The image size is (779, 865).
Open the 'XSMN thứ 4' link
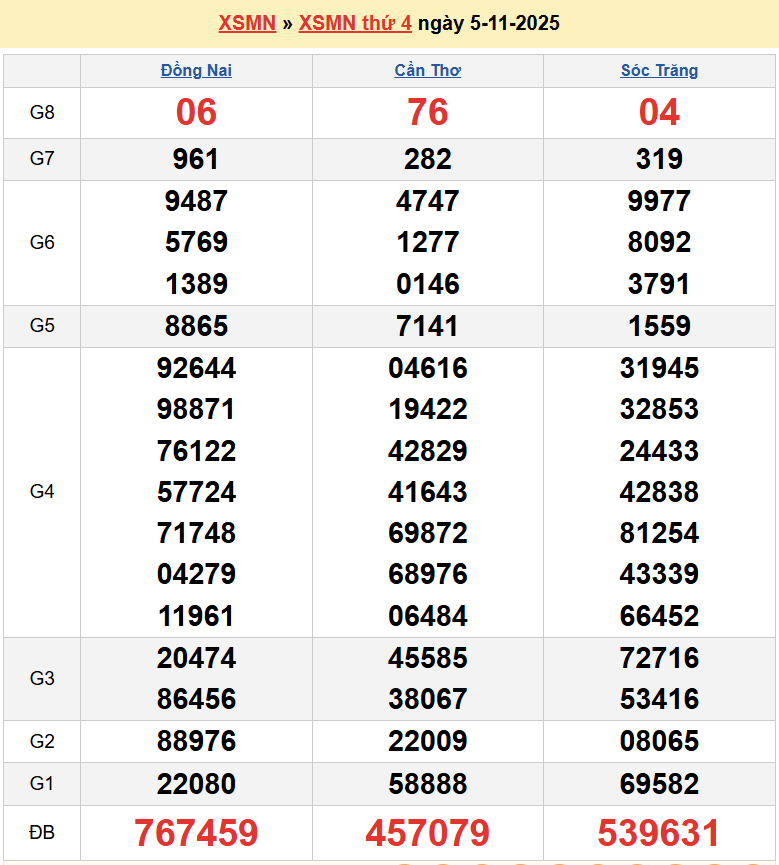click(355, 23)
